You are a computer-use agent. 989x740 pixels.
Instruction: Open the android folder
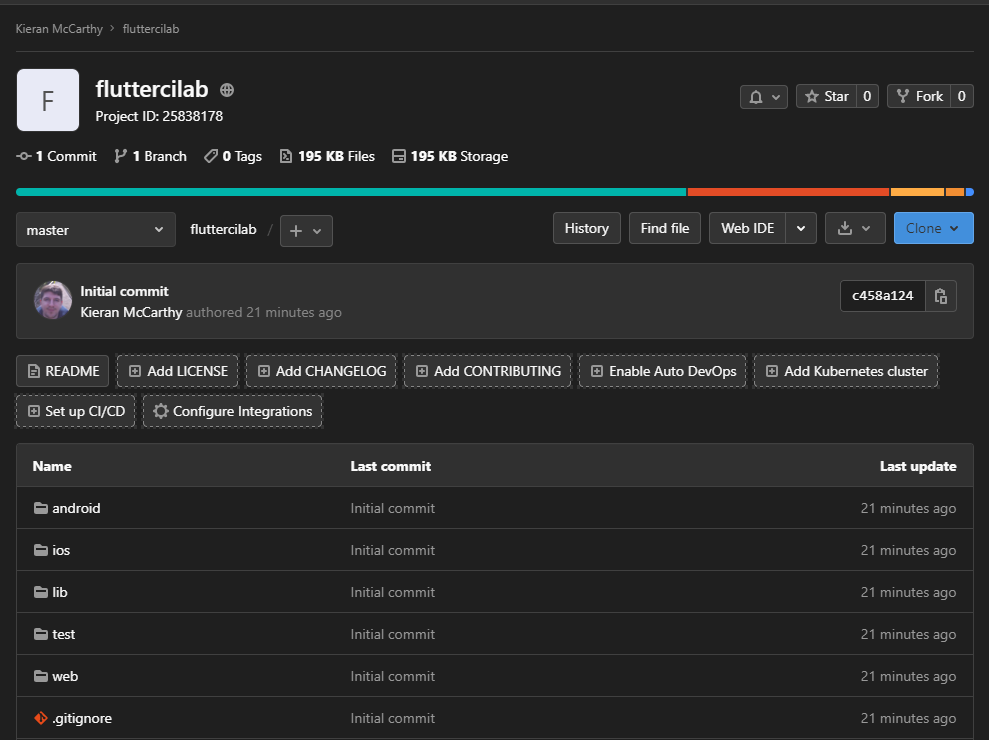[76, 508]
